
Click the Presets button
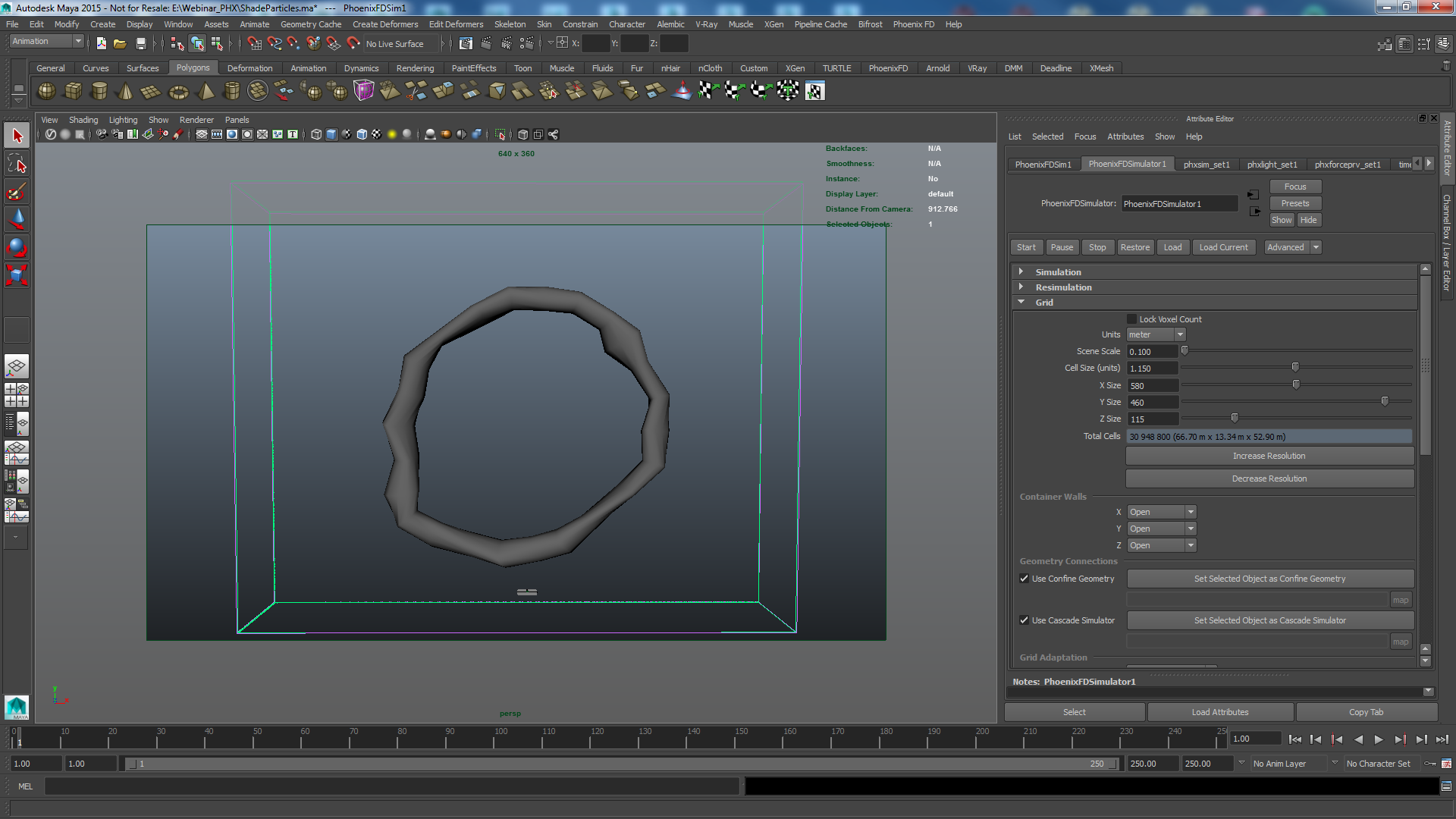pos(1294,203)
